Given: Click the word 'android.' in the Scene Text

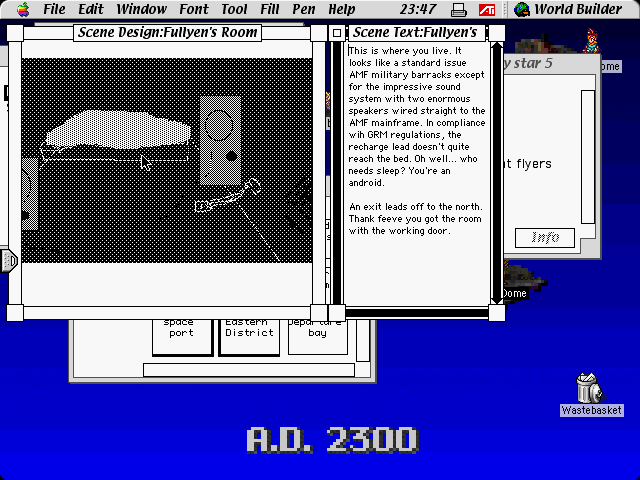Looking at the screenshot, I should [x=367, y=182].
